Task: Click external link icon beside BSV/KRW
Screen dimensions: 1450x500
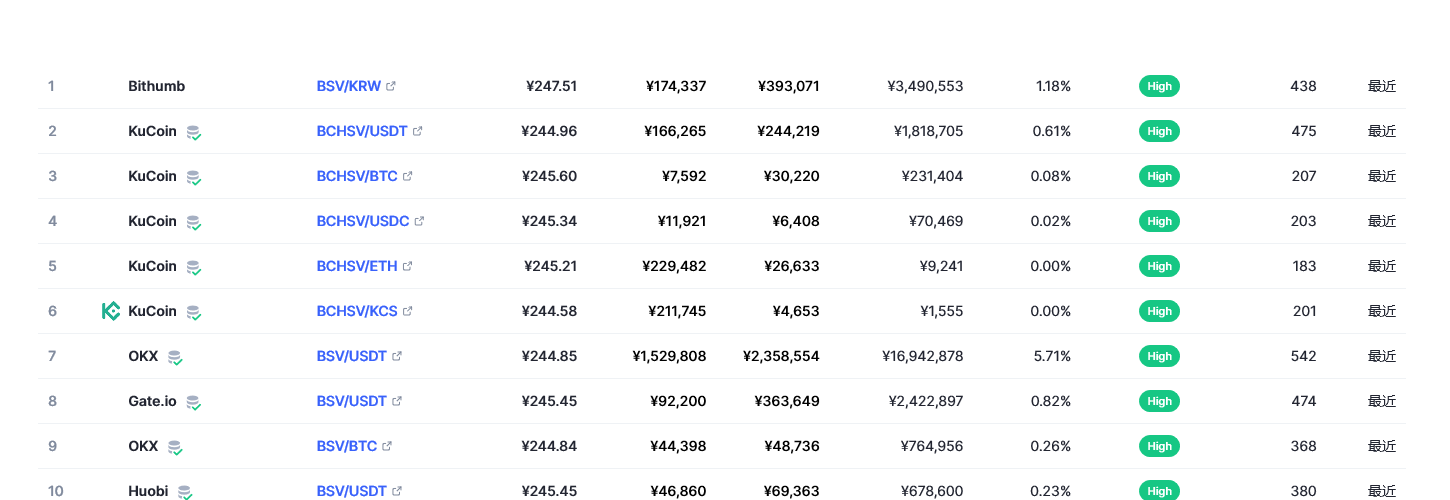Action: [391, 86]
